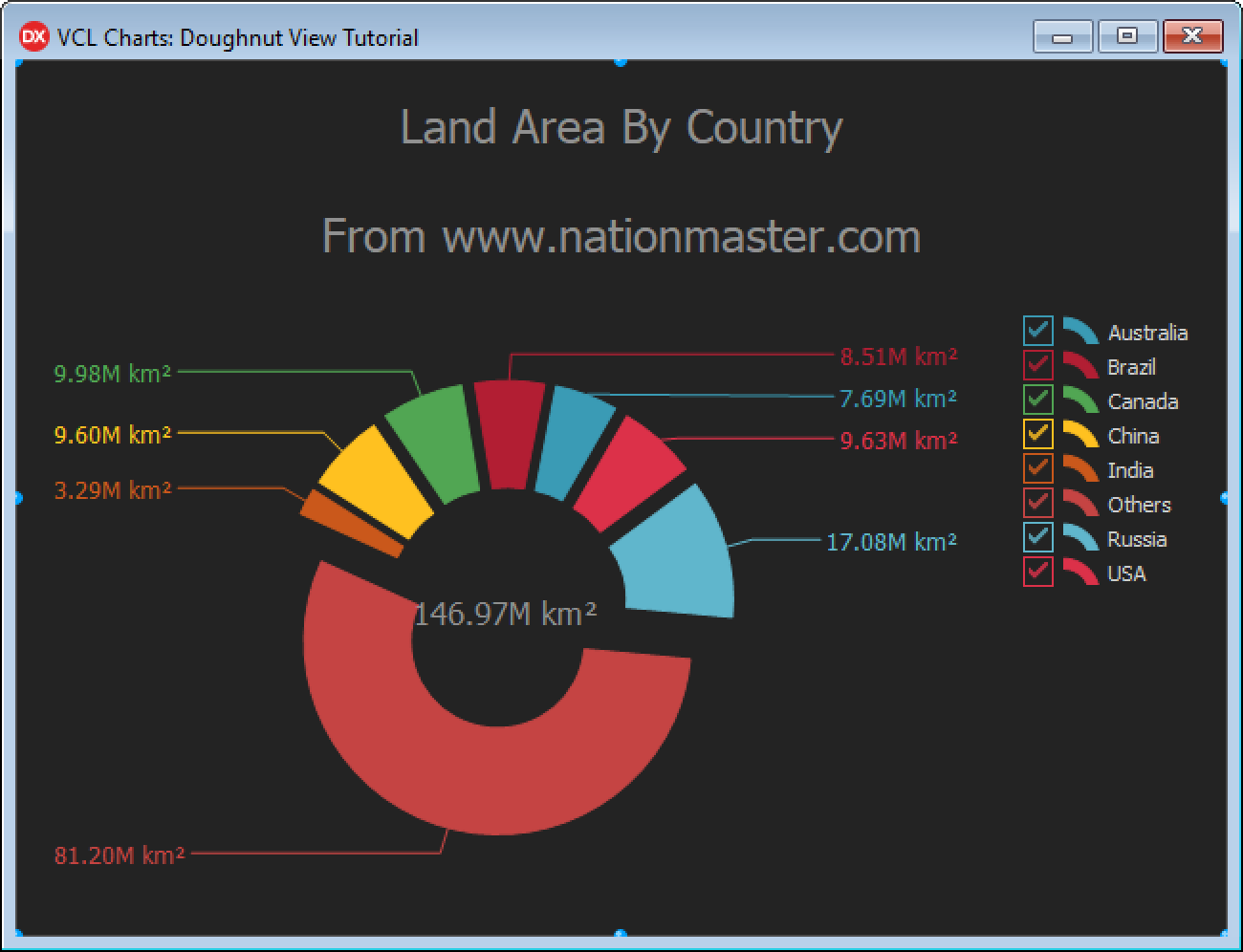The image size is (1243, 952).
Task: Click the DX application icon in title bar
Action: [33, 37]
